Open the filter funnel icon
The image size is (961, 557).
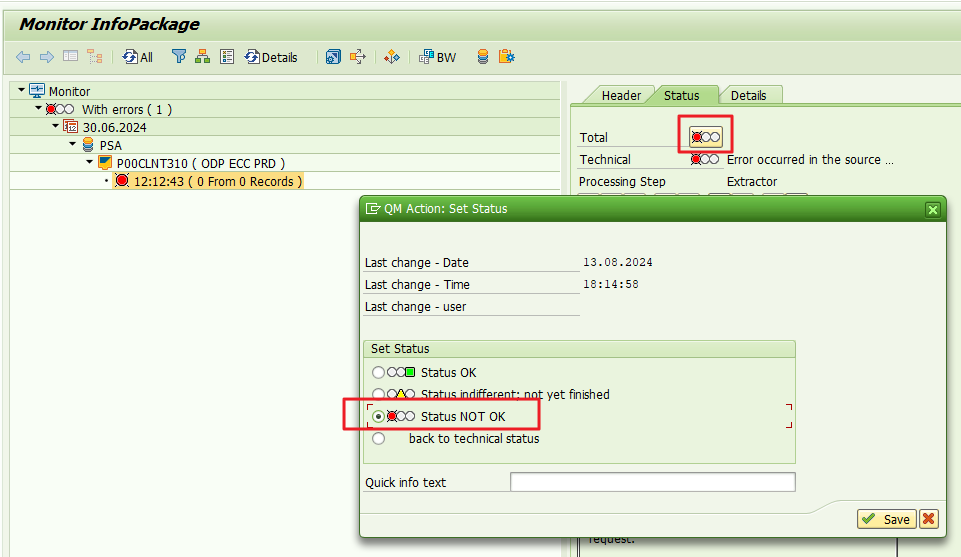click(178, 57)
